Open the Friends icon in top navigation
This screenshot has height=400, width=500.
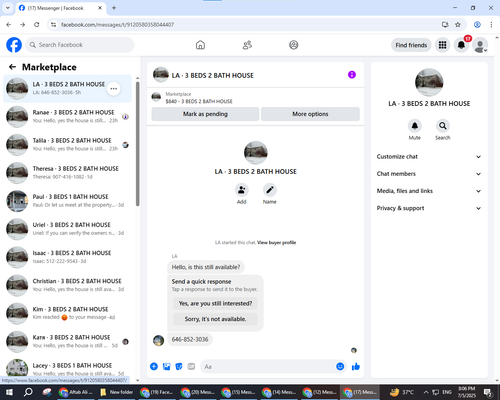click(x=247, y=45)
